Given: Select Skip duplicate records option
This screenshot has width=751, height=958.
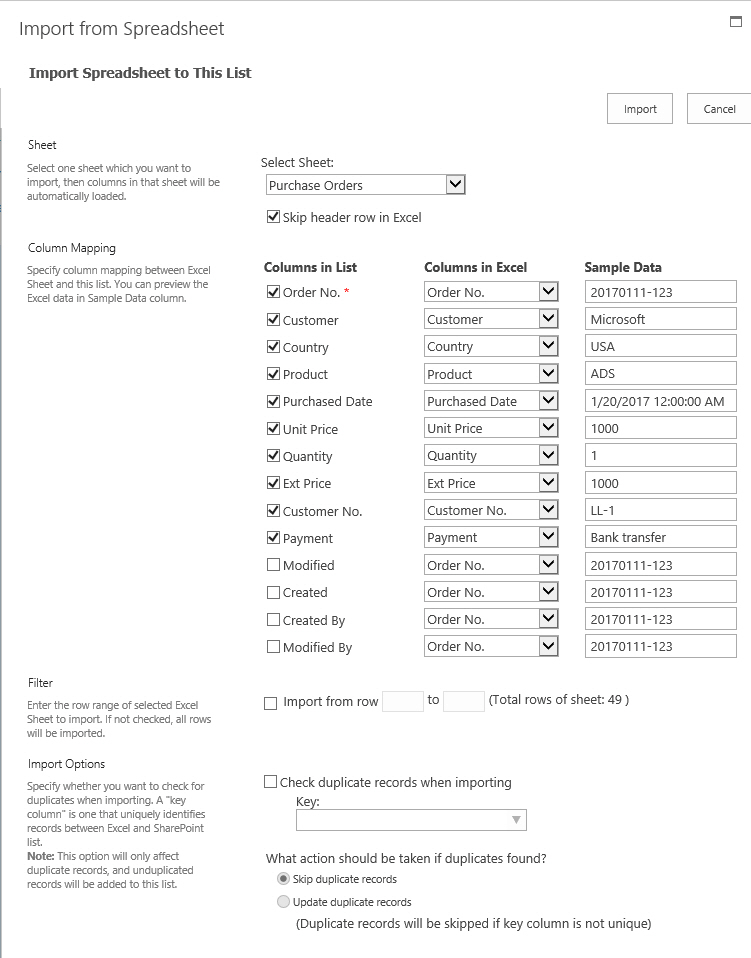Looking at the screenshot, I should pos(283,879).
